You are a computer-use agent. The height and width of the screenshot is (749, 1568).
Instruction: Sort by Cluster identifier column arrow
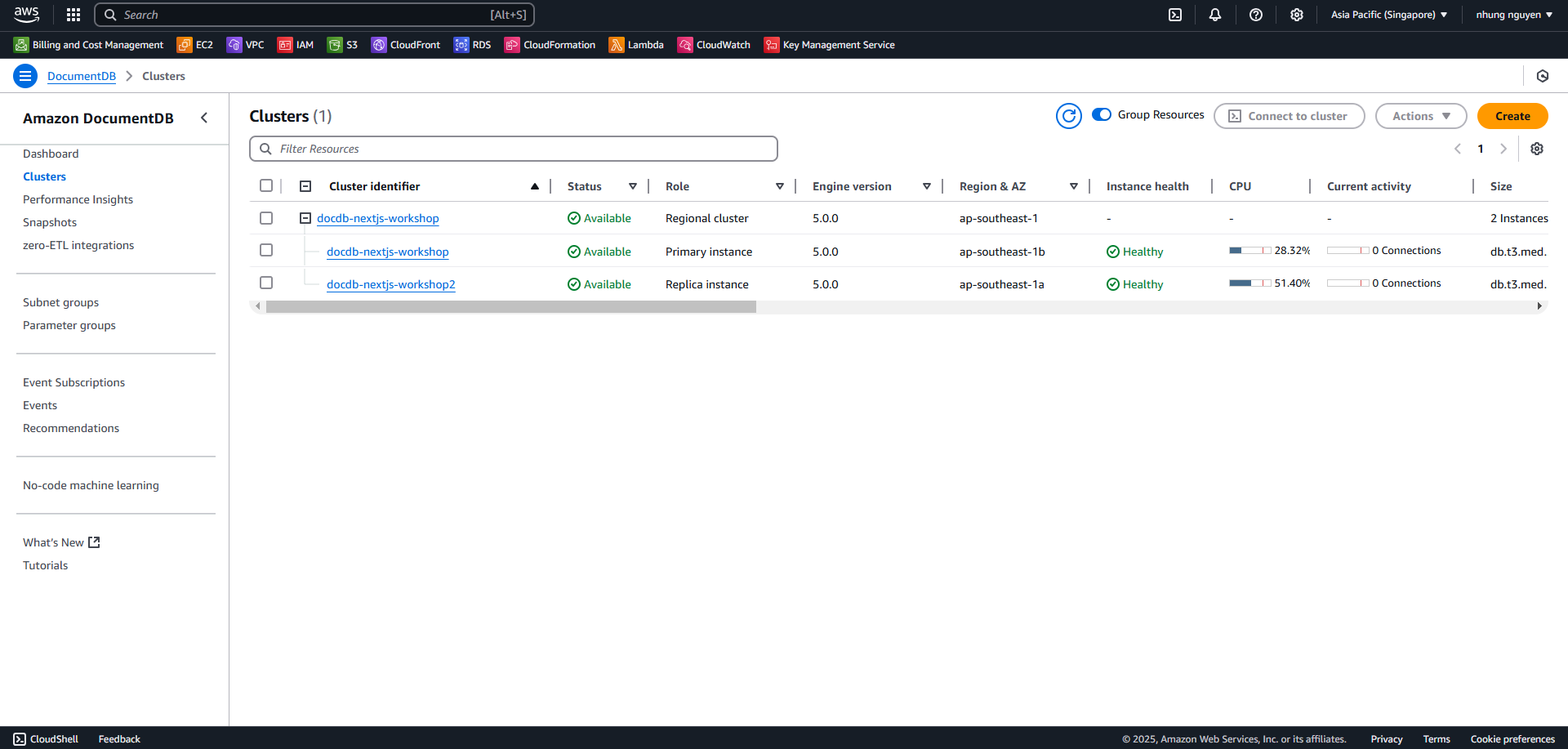535,186
